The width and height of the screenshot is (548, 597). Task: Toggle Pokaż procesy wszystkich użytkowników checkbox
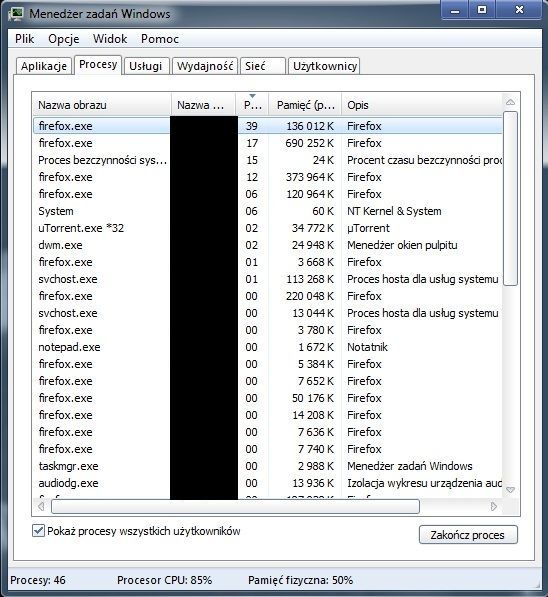click(x=38, y=531)
